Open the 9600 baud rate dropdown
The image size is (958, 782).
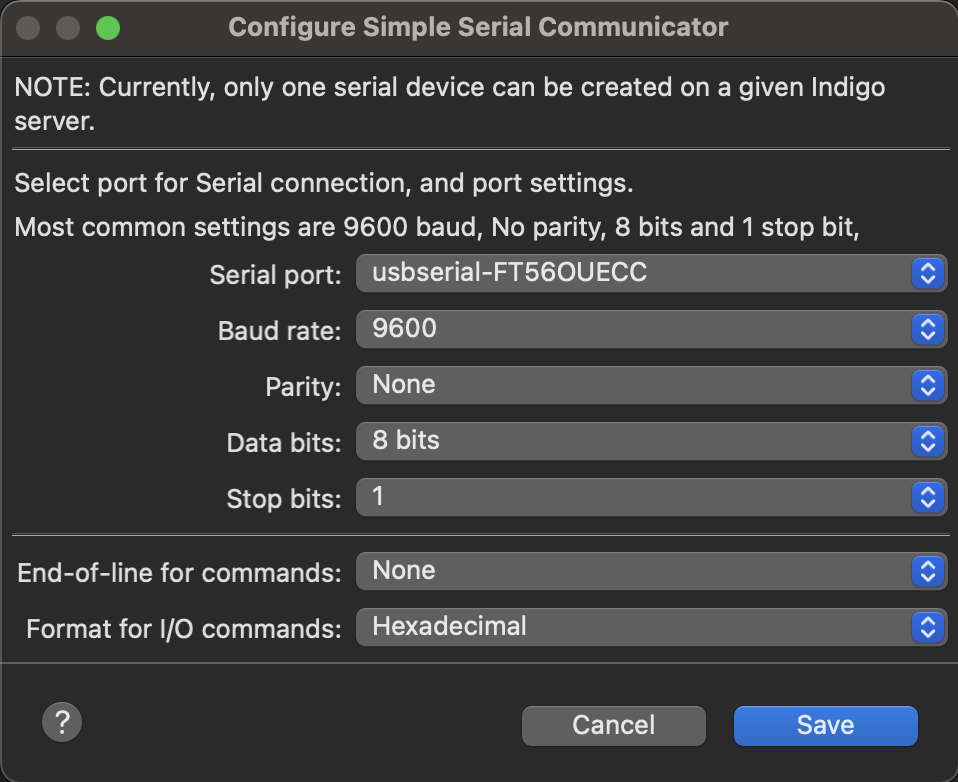[651, 329]
